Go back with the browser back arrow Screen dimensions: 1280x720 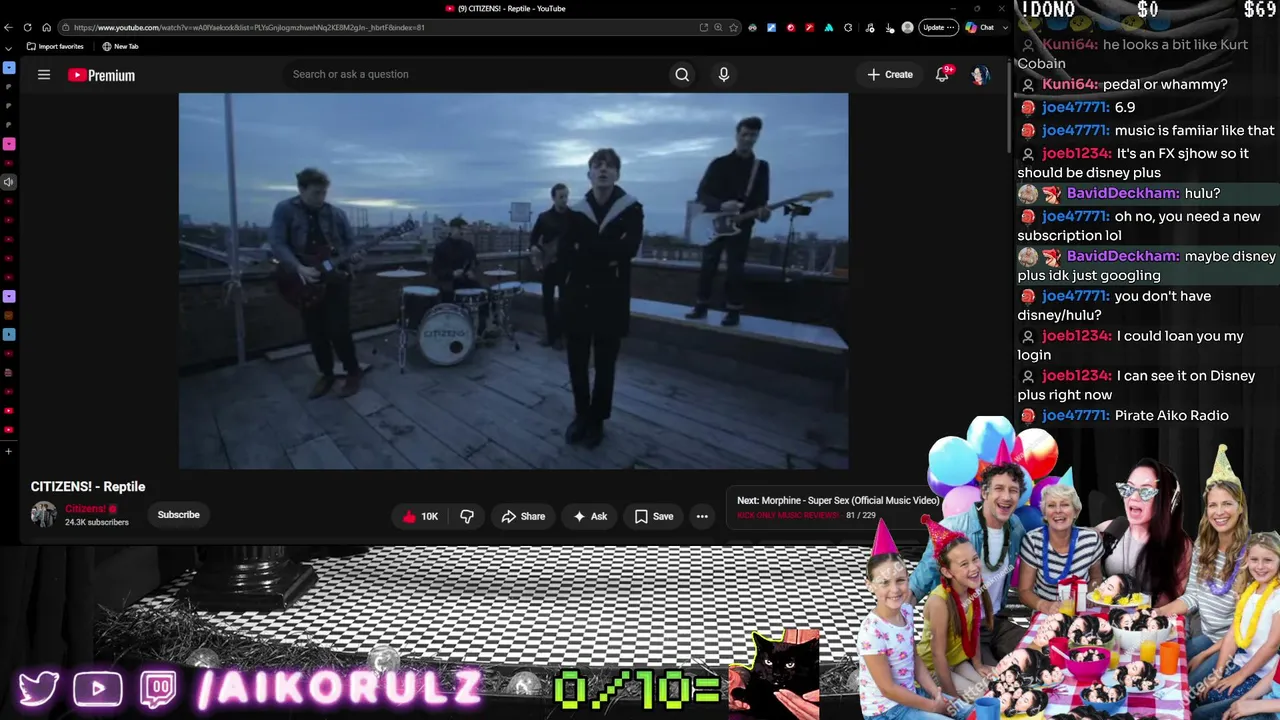tap(10, 28)
